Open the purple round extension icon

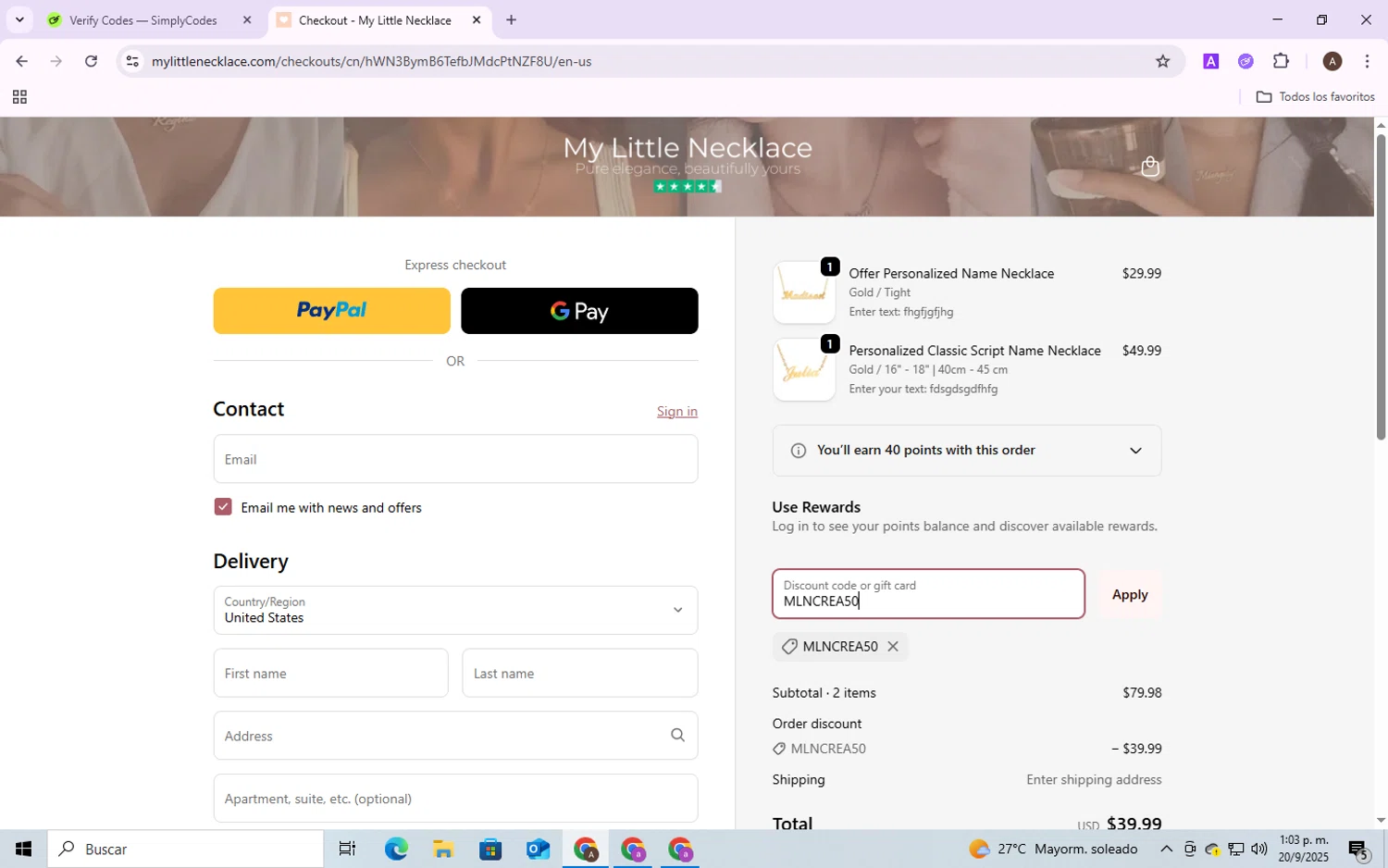tap(1245, 61)
